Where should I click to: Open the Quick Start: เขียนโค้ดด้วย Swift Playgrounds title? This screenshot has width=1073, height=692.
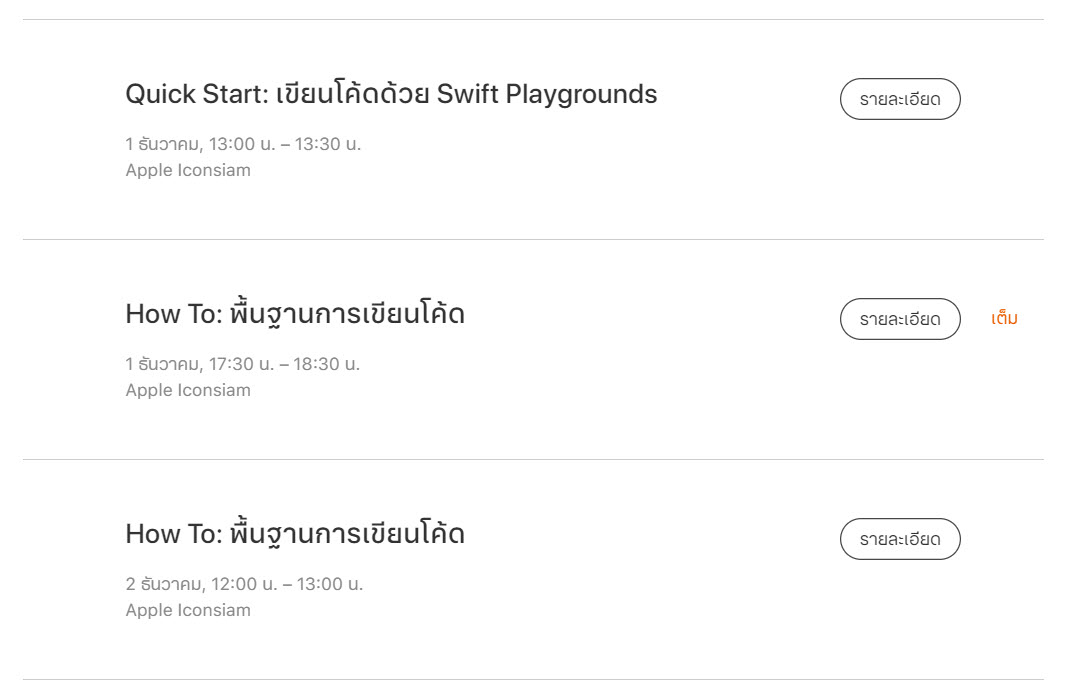(391, 94)
